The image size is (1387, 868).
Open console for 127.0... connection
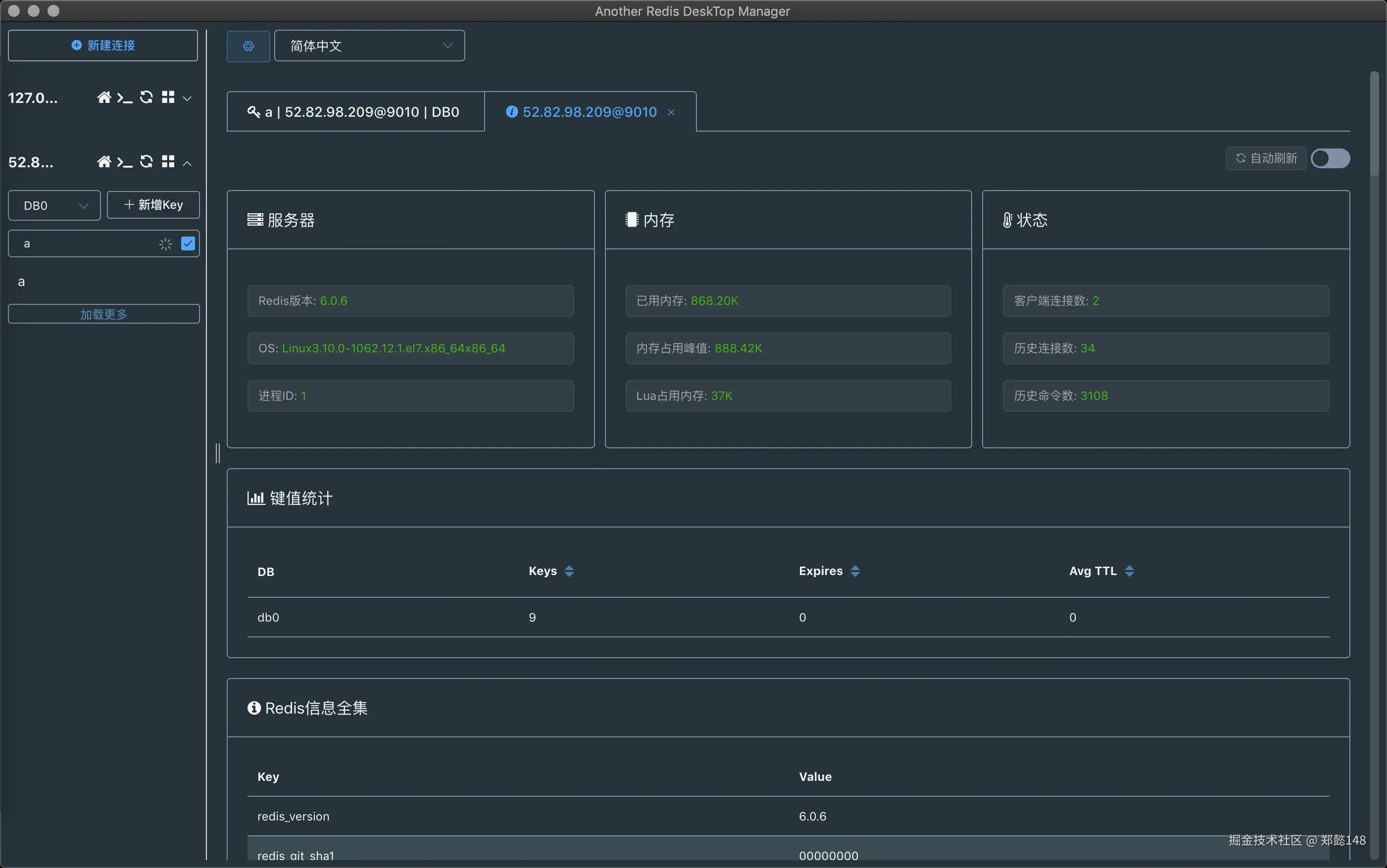click(125, 98)
